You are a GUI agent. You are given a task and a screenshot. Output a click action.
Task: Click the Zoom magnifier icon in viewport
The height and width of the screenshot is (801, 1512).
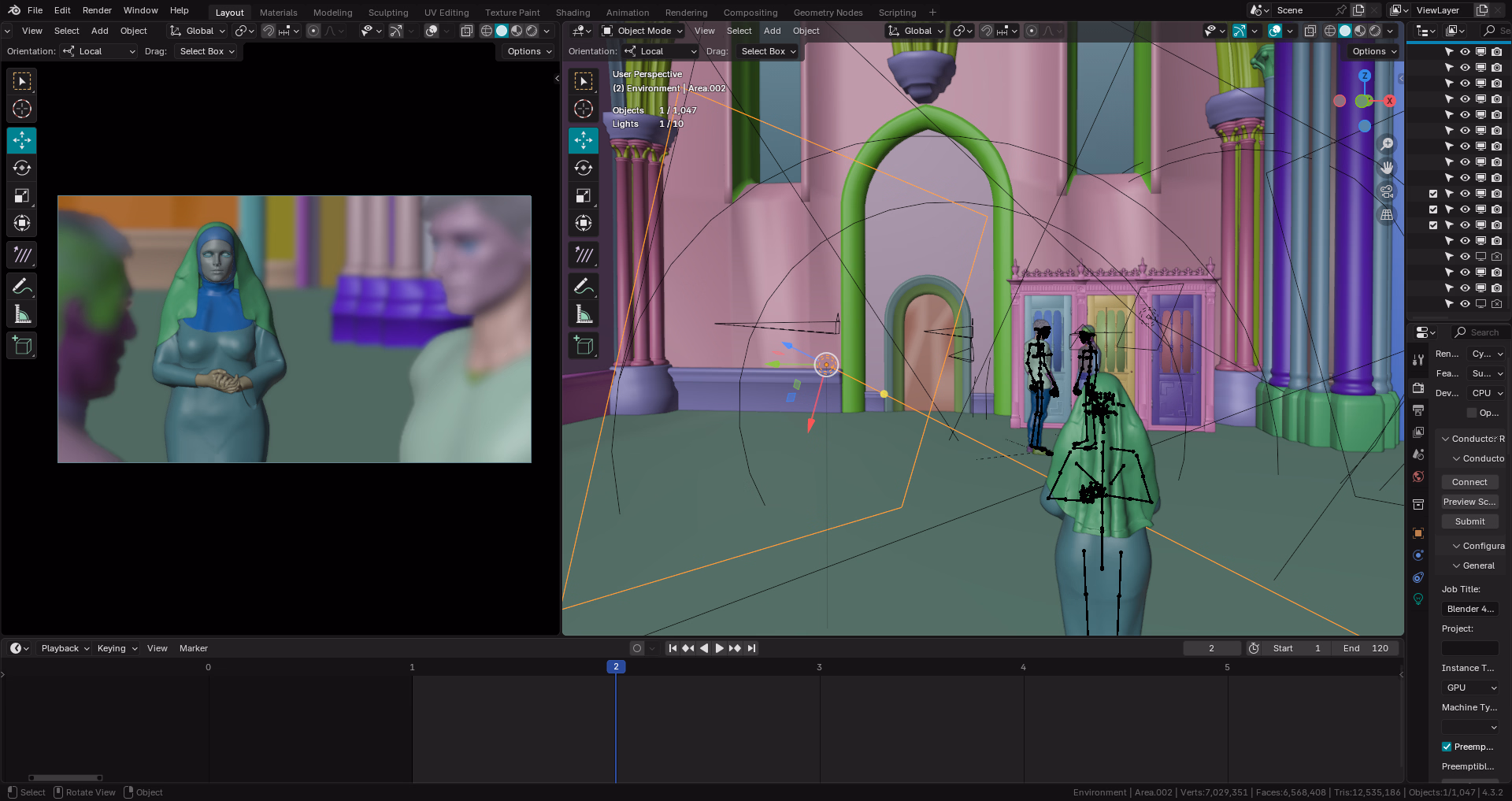(x=1387, y=144)
